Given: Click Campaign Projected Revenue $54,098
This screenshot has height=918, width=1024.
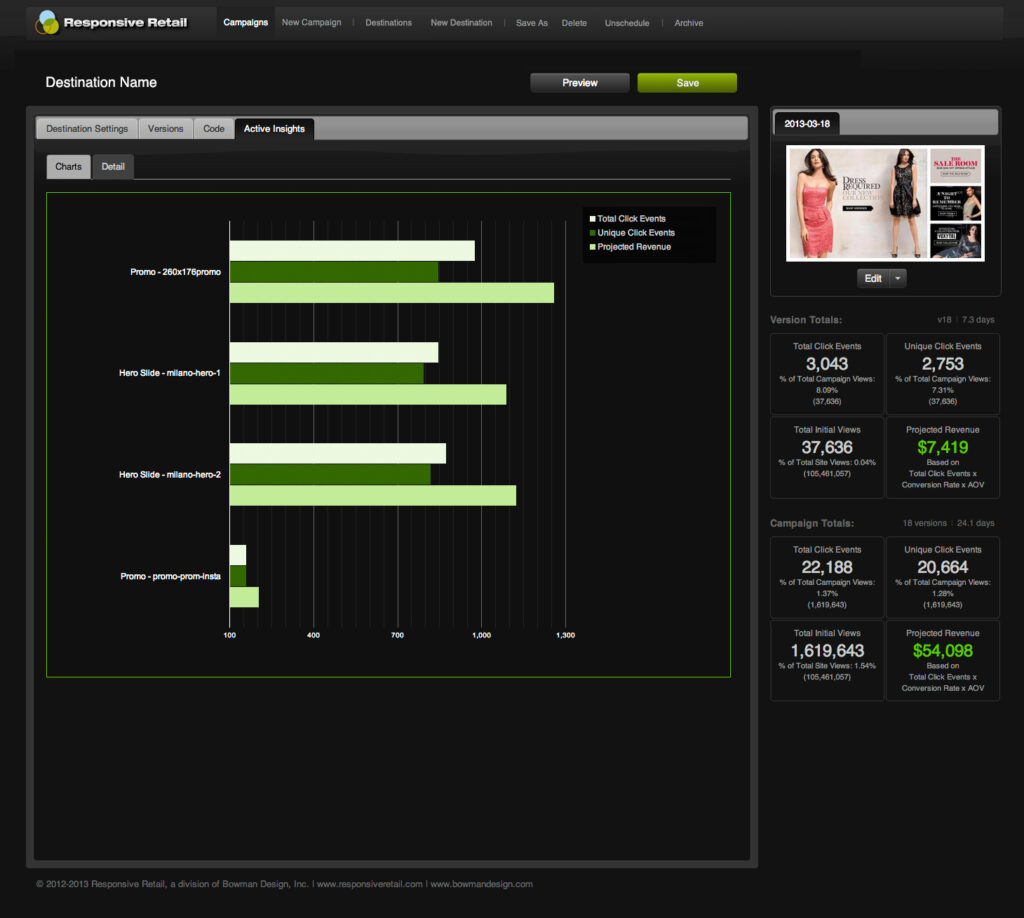Looking at the screenshot, I should click(x=942, y=651).
